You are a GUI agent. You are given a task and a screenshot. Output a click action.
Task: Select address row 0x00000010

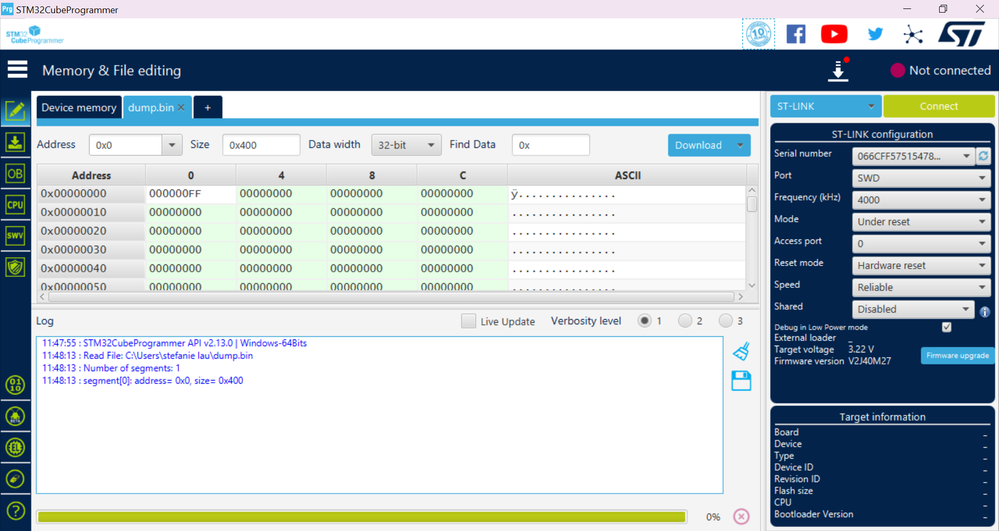point(90,212)
